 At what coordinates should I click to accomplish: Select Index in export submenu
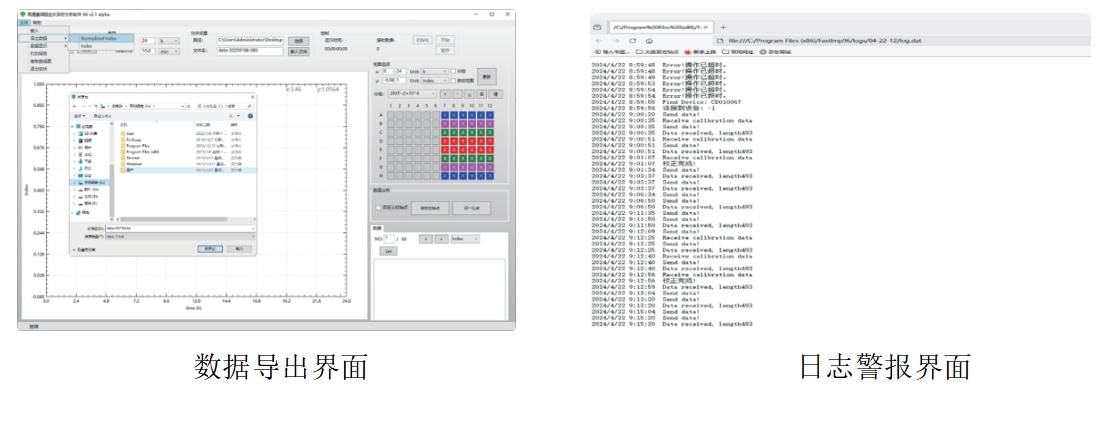click(x=88, y=46)
